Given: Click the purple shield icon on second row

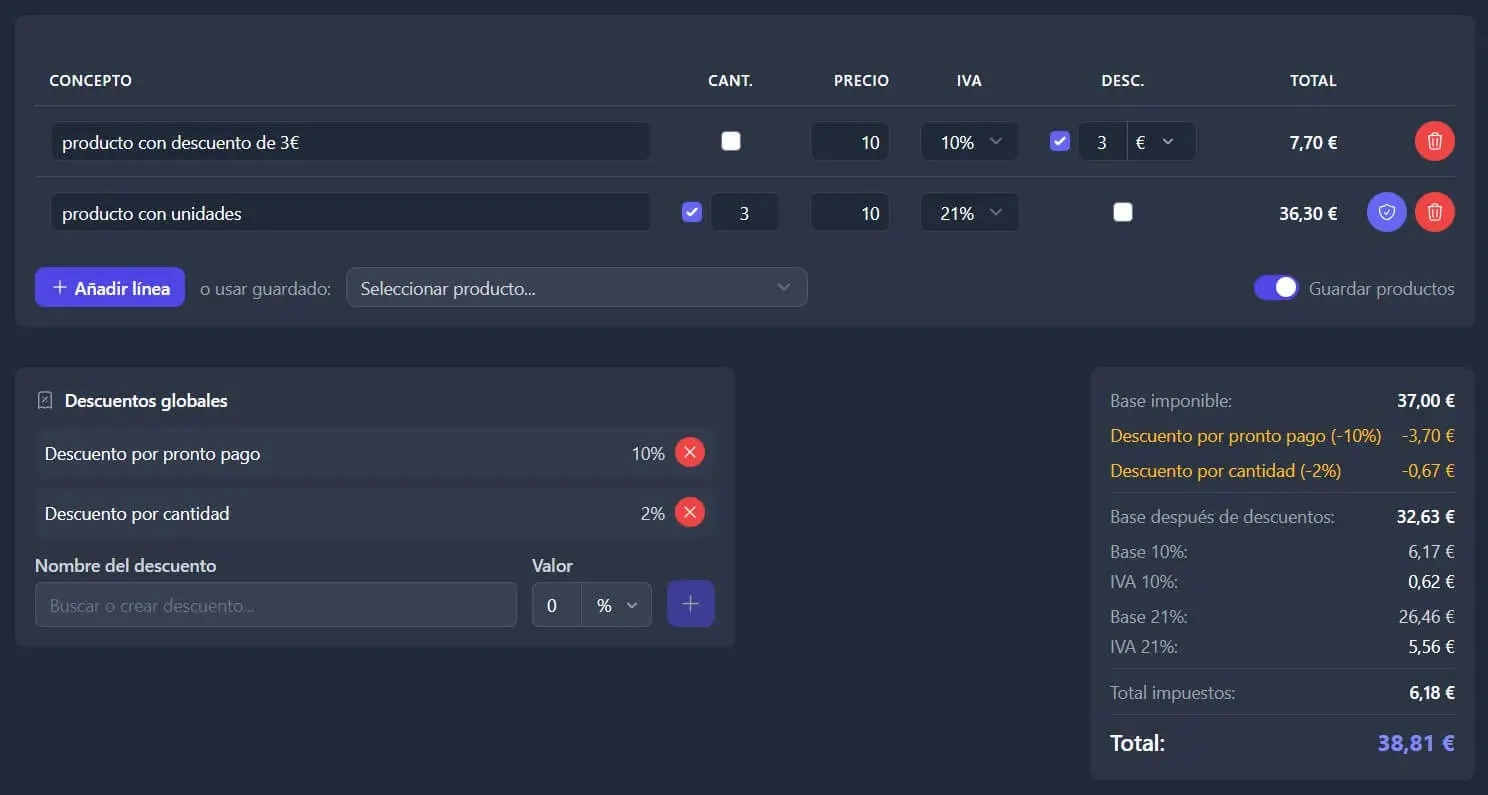Looking at the screenshot, I should [1386, 212].
